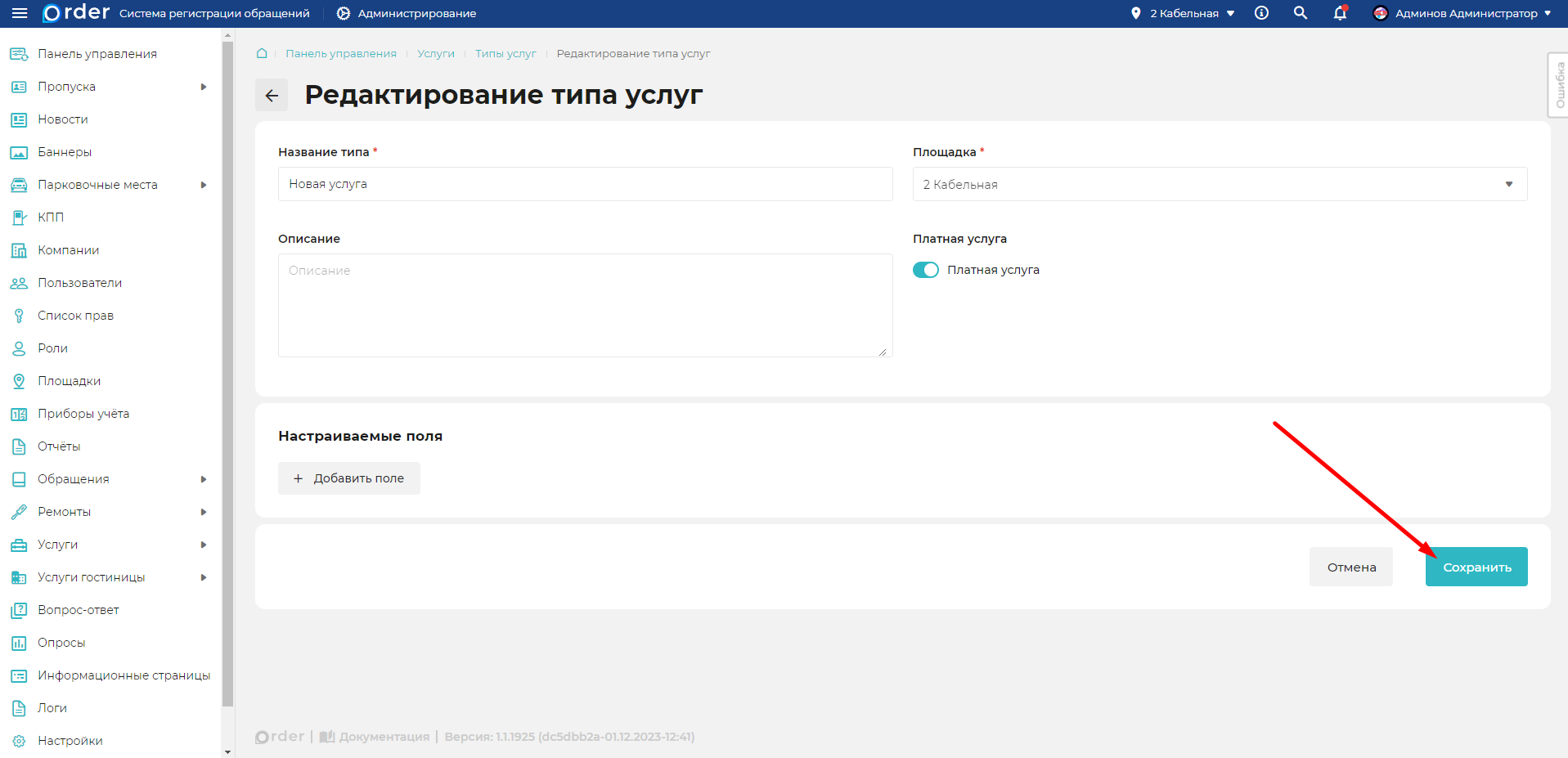Open the Админов Администратор user menu
The image size is (1568, 758).
tap(1465, 13)
